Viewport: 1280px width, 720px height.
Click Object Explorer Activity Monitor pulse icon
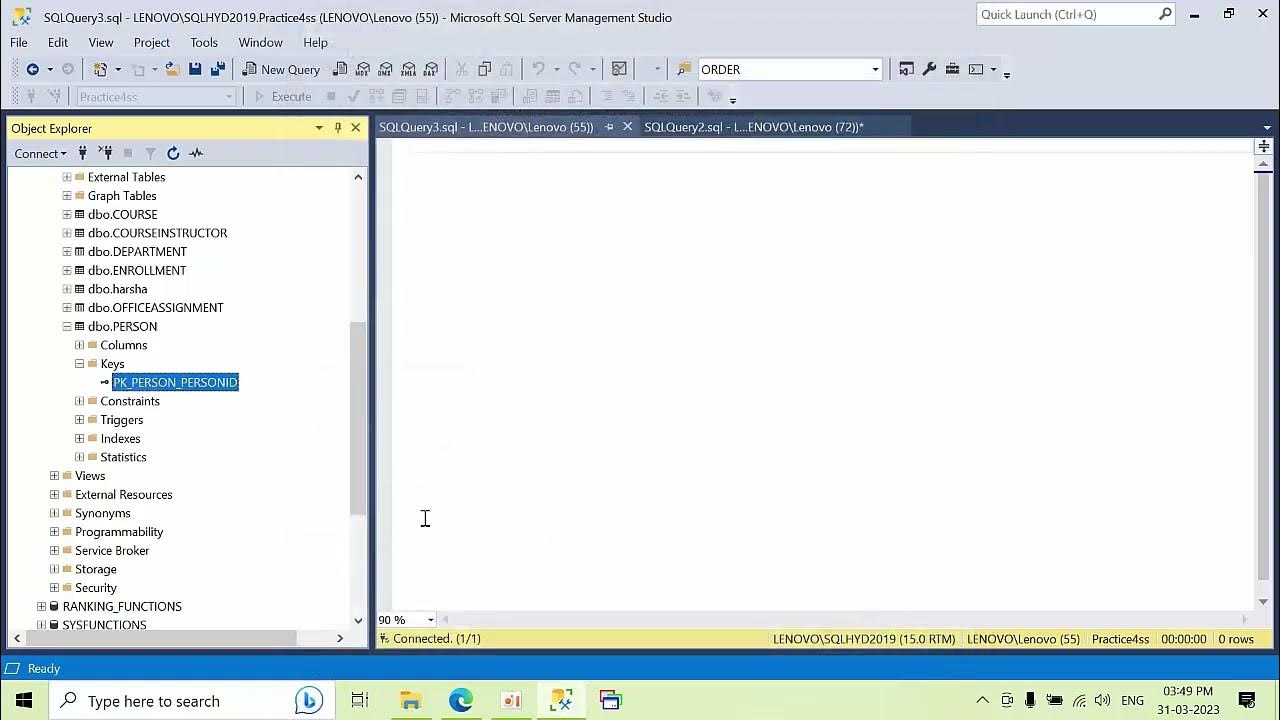tap(196, 153)
